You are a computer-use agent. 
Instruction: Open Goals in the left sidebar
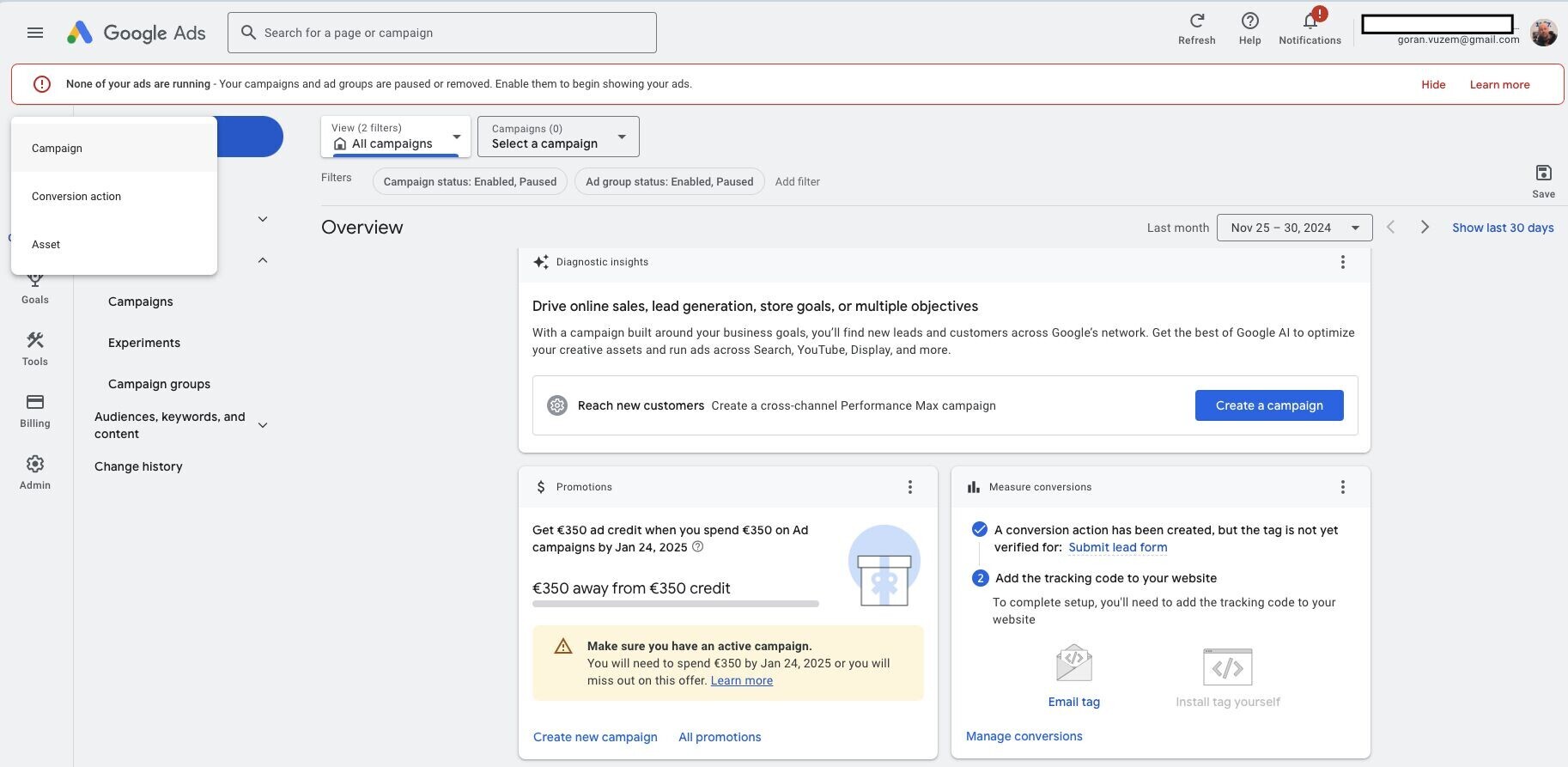coord(35,289)
